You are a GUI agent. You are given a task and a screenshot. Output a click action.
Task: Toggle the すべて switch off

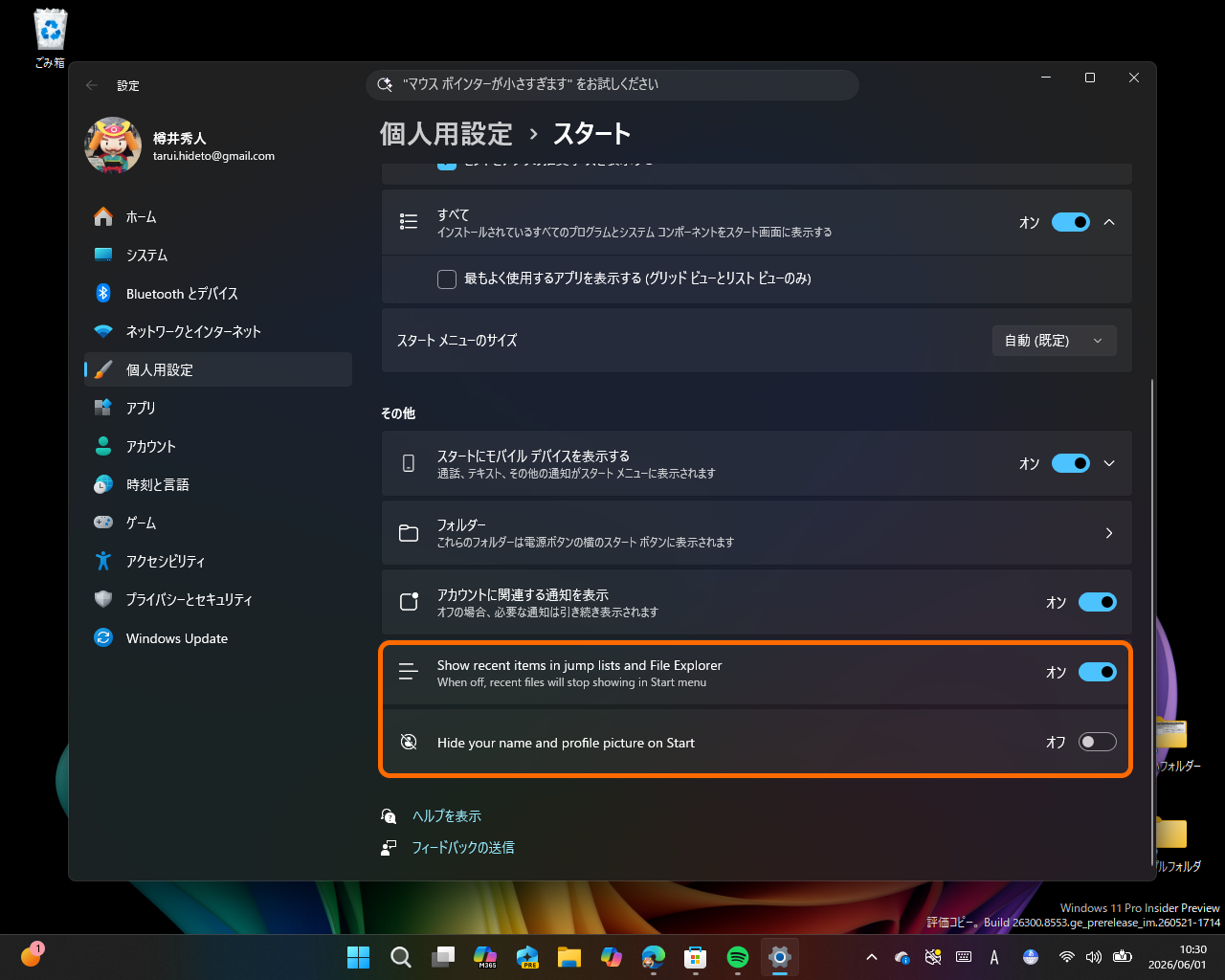coord(1071,222)
